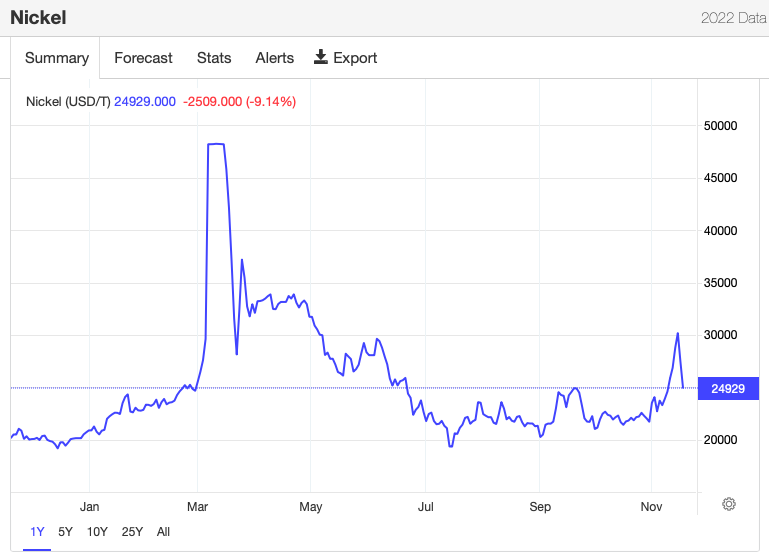Click the 2022 Data link

[734, 18]
